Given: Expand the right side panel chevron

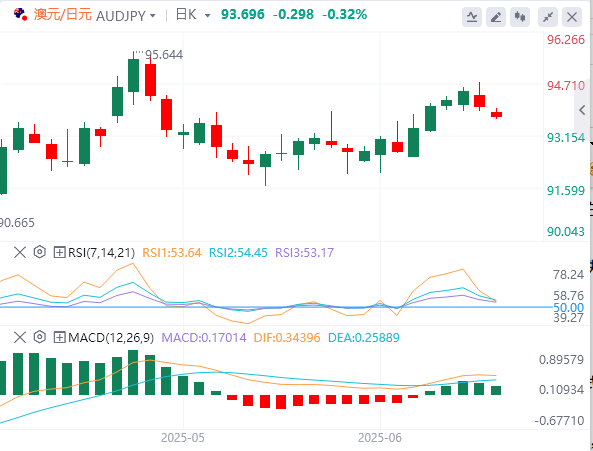Looking at the screenshot, I should (582, 110).
